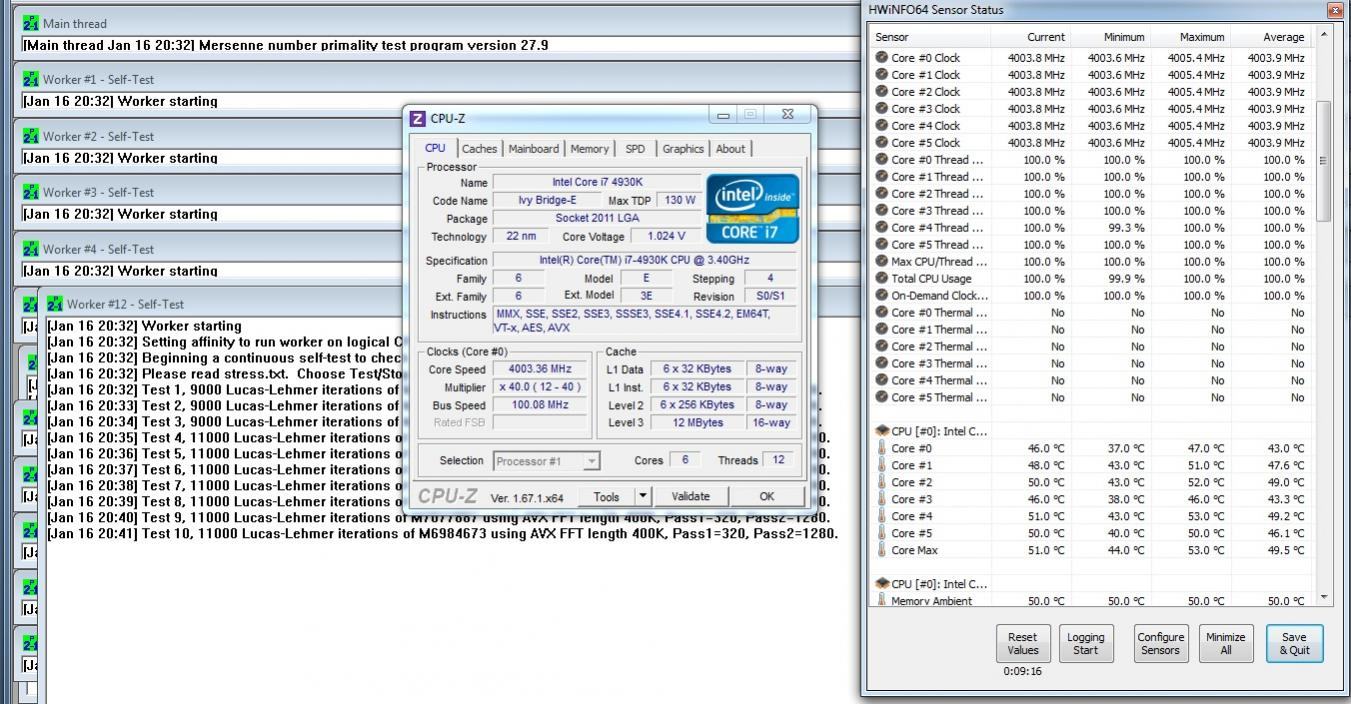
Task: Click the Core #0 Thermal sensor icon
Action: (882, 312)
